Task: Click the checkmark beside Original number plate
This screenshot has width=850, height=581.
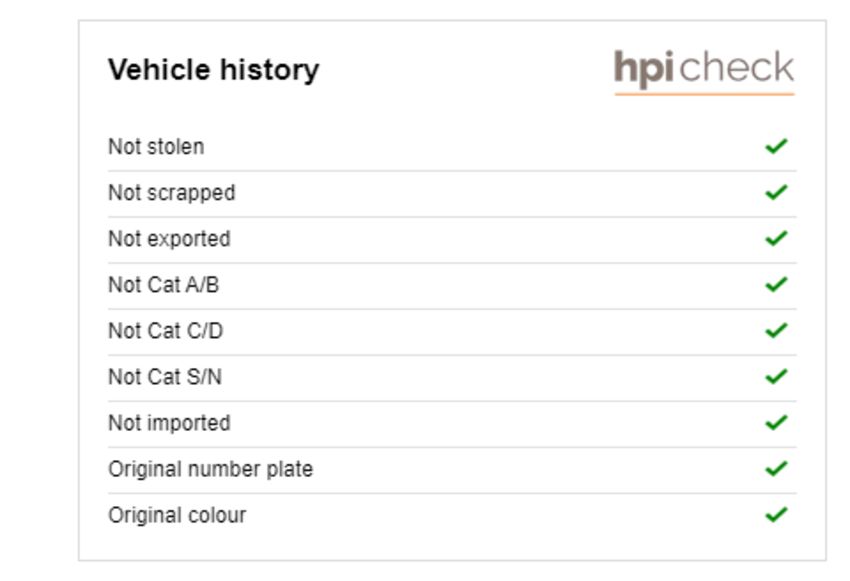Action: coord(776,468)
